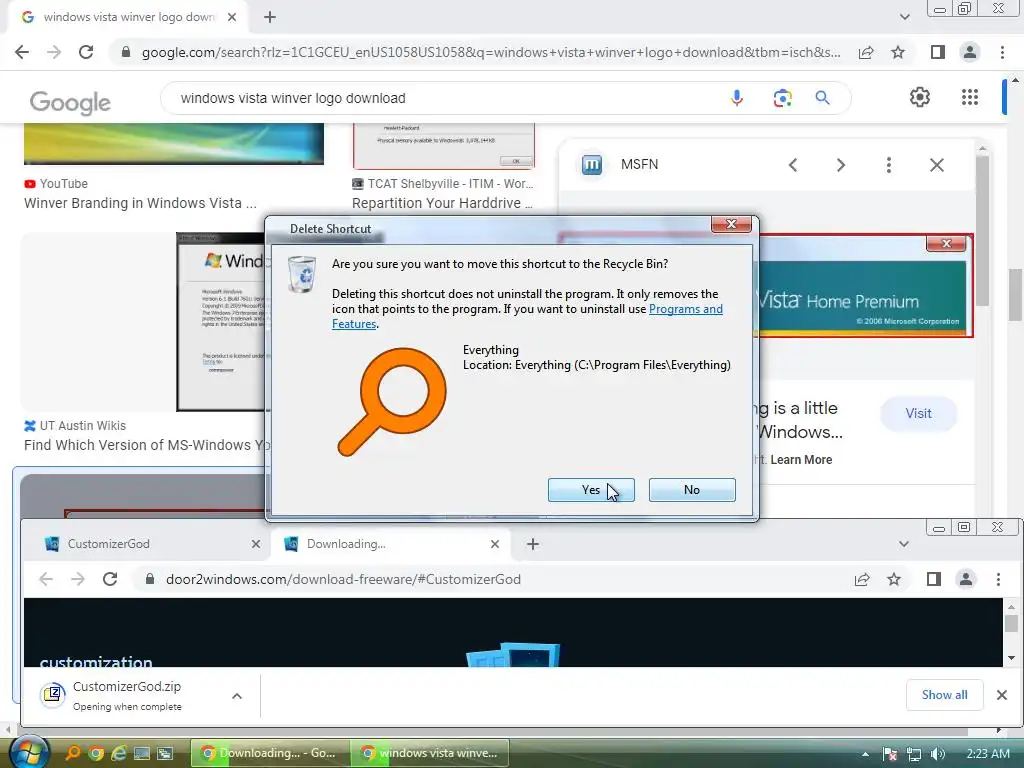The image size is (1024, 768).
Task: Open profile in Google window toolbar
Action: (970, 52)
